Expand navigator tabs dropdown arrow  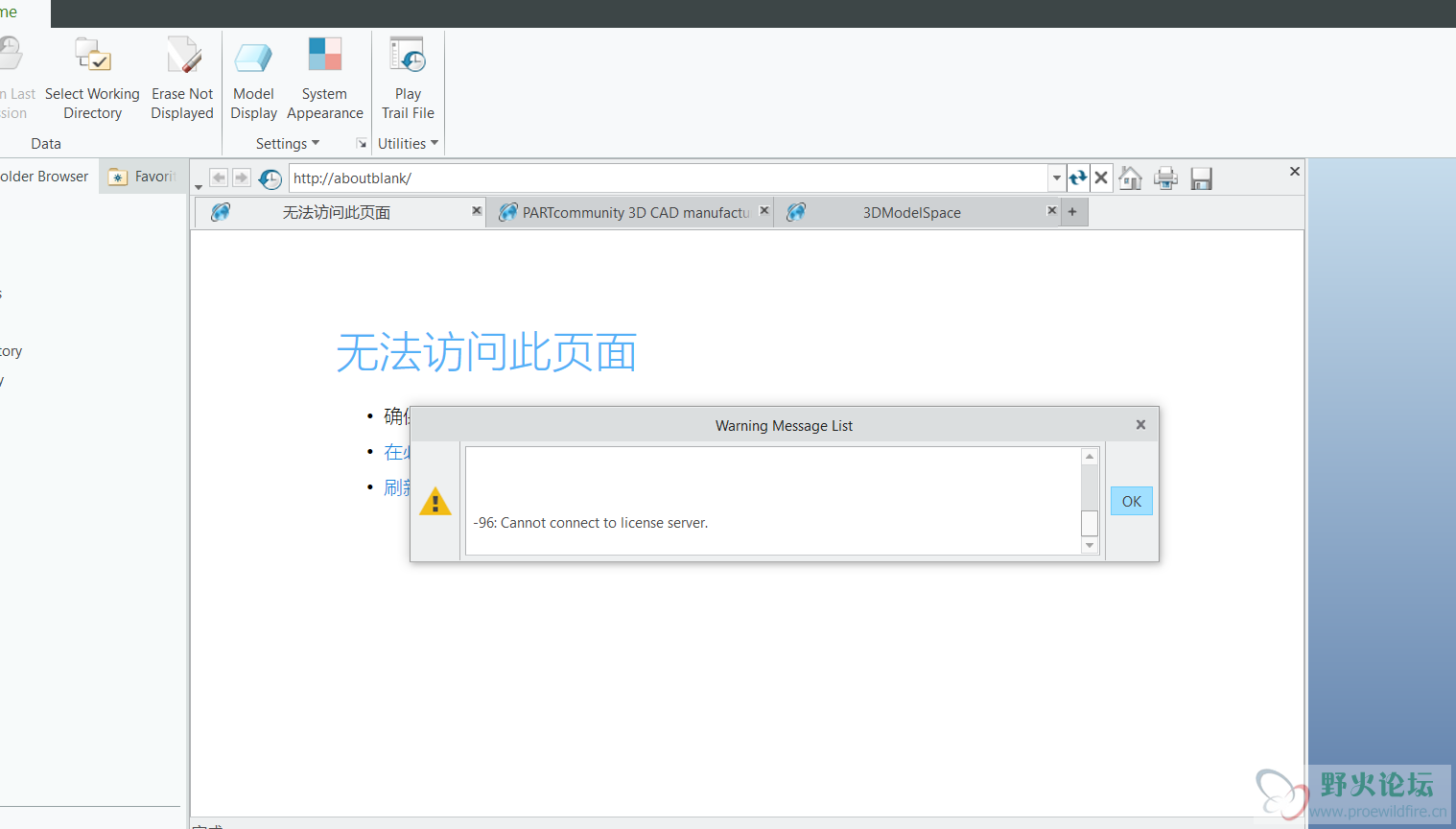pos(199,187)
